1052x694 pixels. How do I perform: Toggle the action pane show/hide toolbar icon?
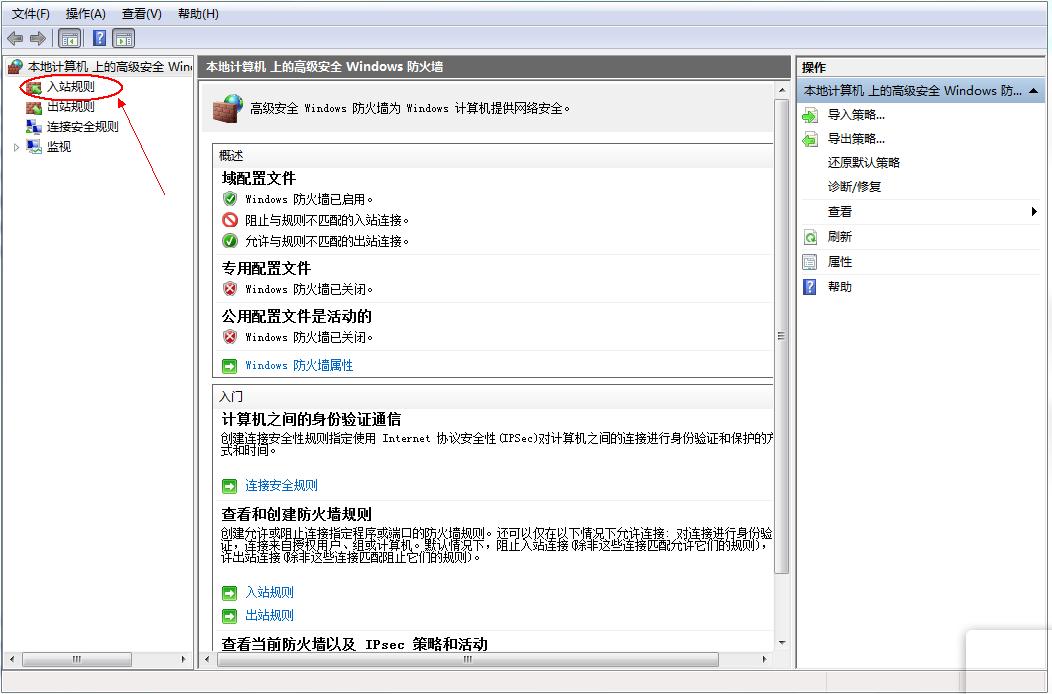(123, 38)
